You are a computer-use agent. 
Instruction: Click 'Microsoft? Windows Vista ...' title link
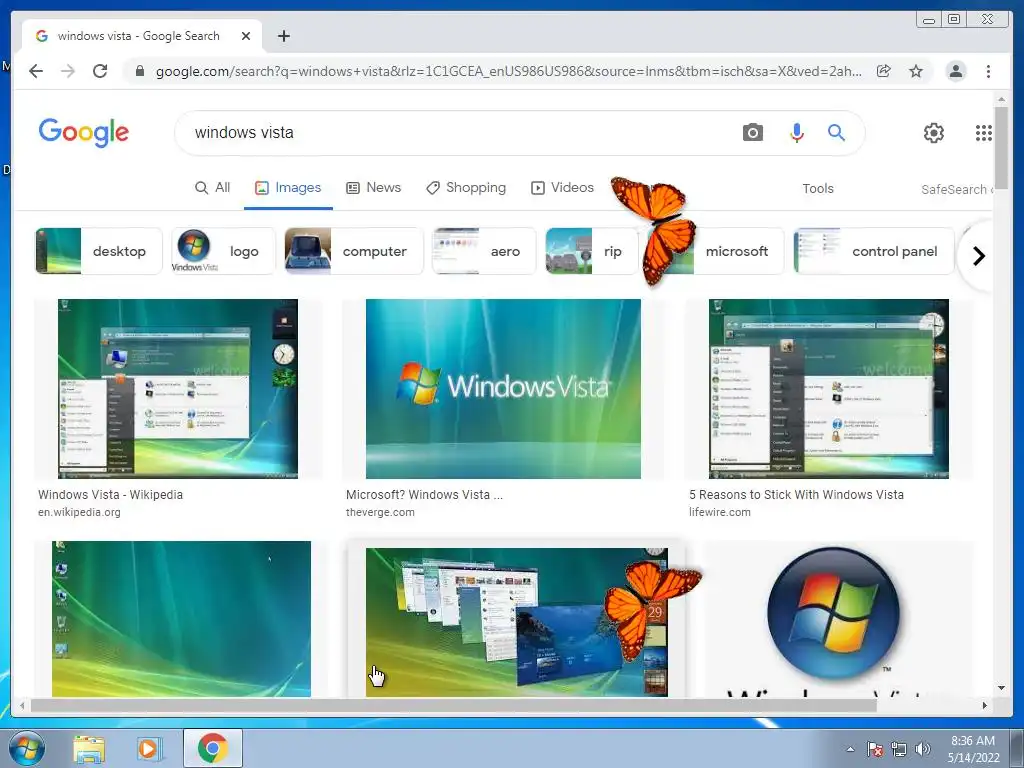click(x=424, y=494)
